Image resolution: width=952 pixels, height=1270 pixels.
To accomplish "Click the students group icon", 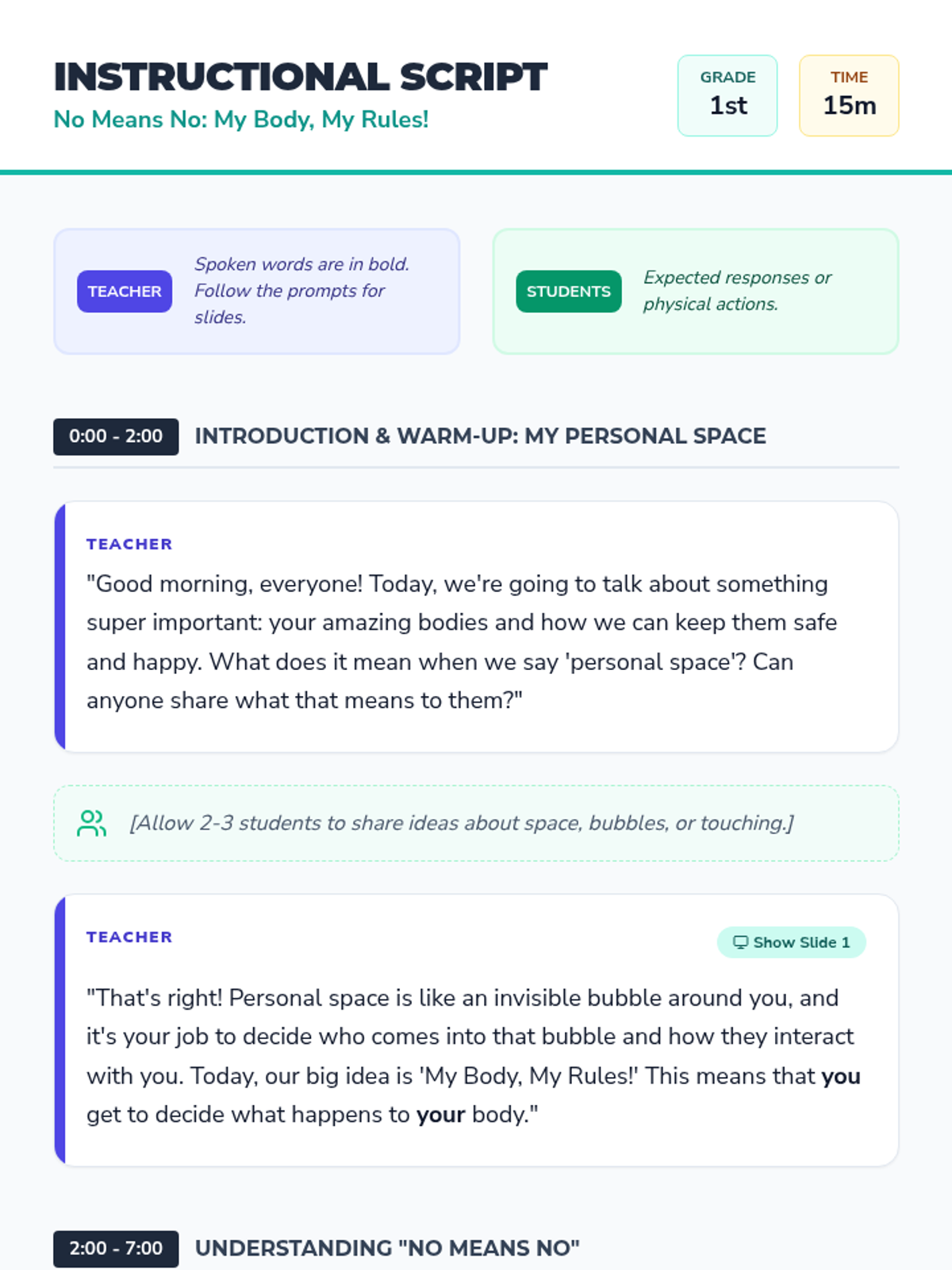I will tap(91, 823).
